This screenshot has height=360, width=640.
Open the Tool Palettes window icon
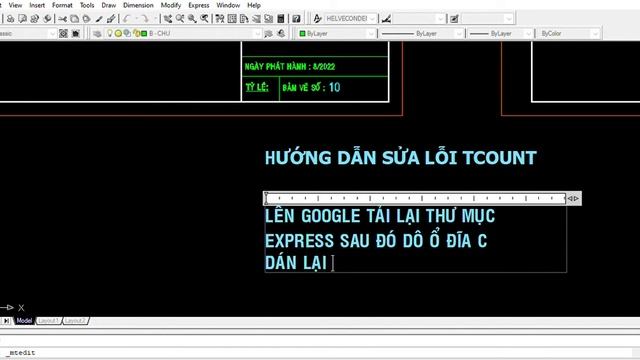click(244, 19)
